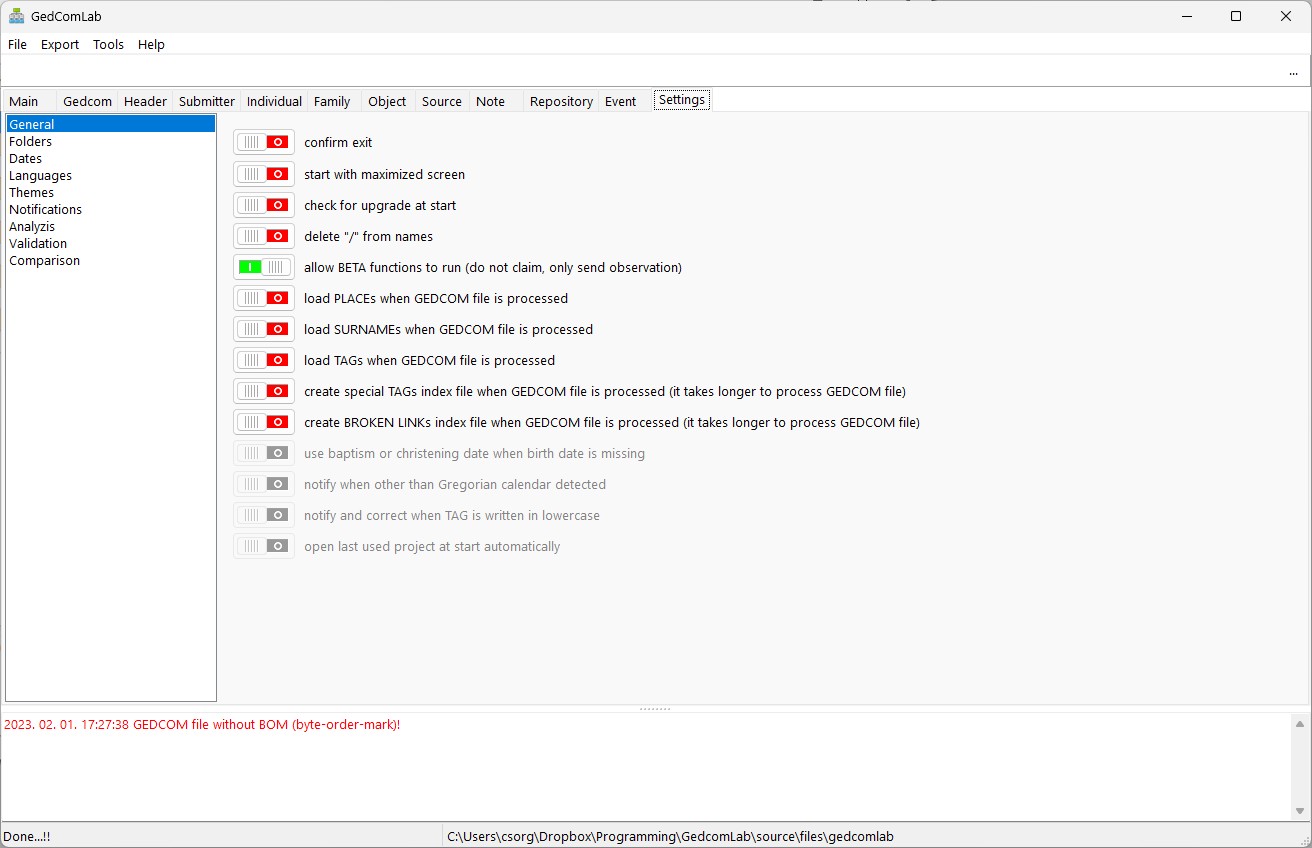Open the Help menu
1312x848 pixels.
tap(151, 44)
